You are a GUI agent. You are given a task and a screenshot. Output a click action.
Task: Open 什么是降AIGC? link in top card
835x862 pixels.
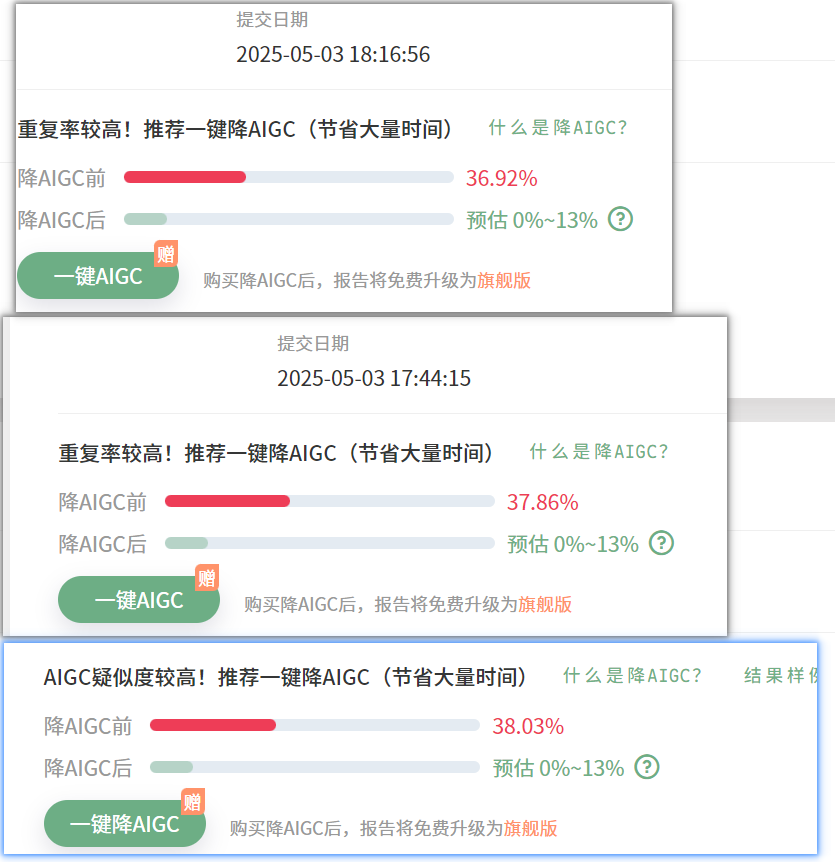coord(557,128)
